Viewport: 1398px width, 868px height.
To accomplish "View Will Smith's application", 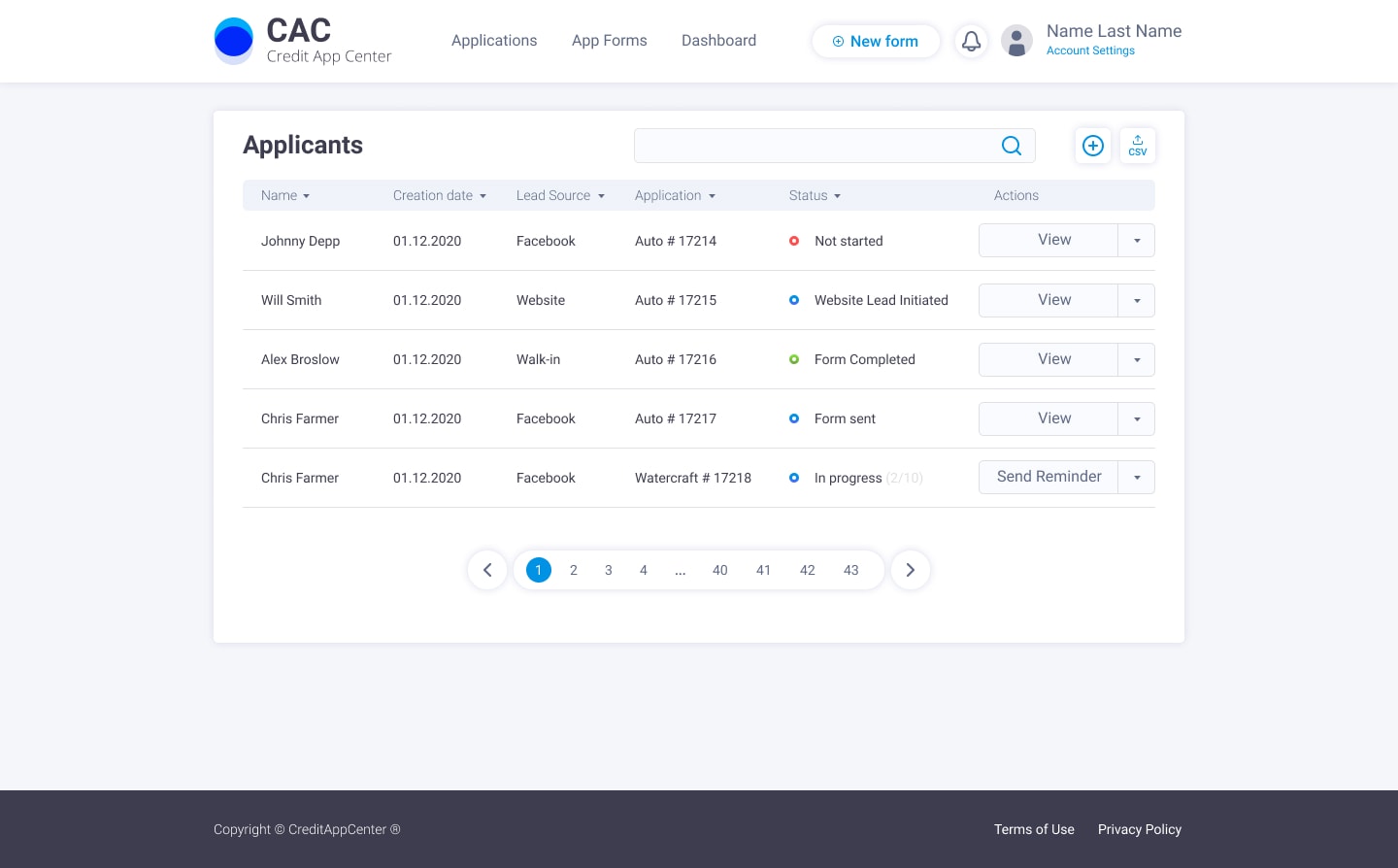I will click(x=1048, y=300).
